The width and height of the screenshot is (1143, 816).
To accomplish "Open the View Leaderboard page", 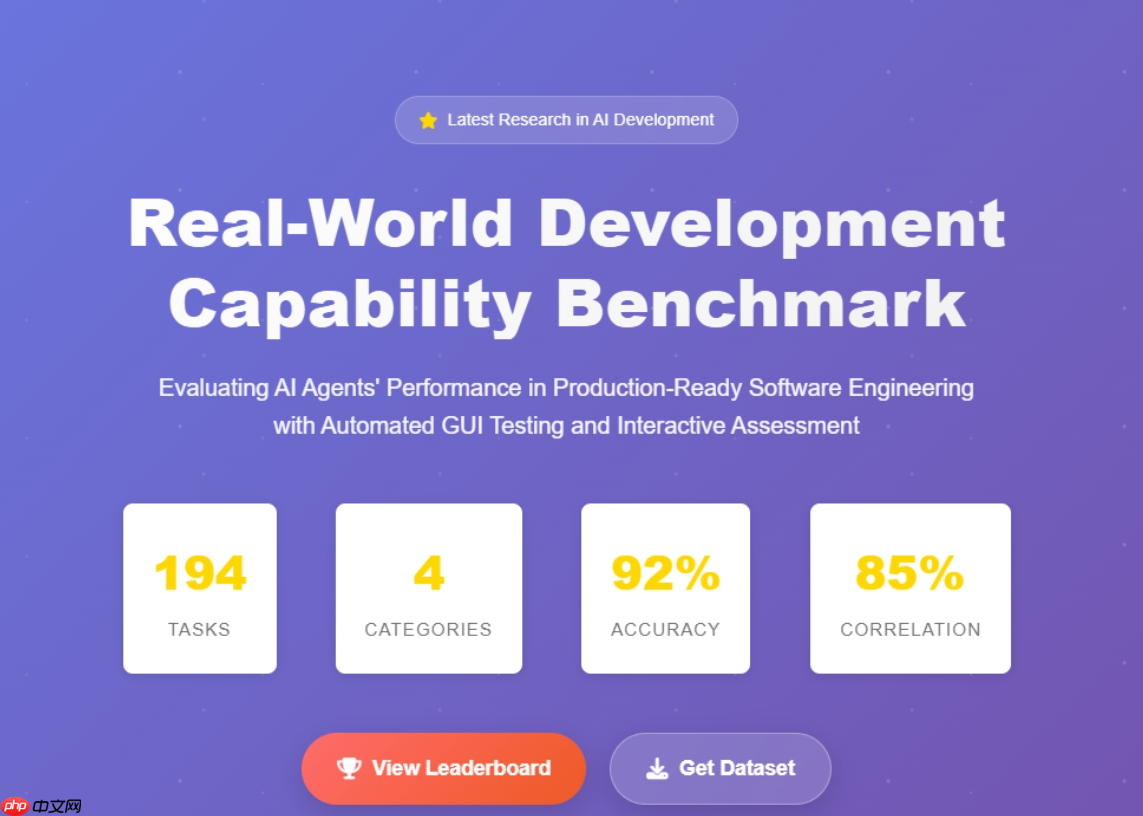I will click(x=444, y=768).
